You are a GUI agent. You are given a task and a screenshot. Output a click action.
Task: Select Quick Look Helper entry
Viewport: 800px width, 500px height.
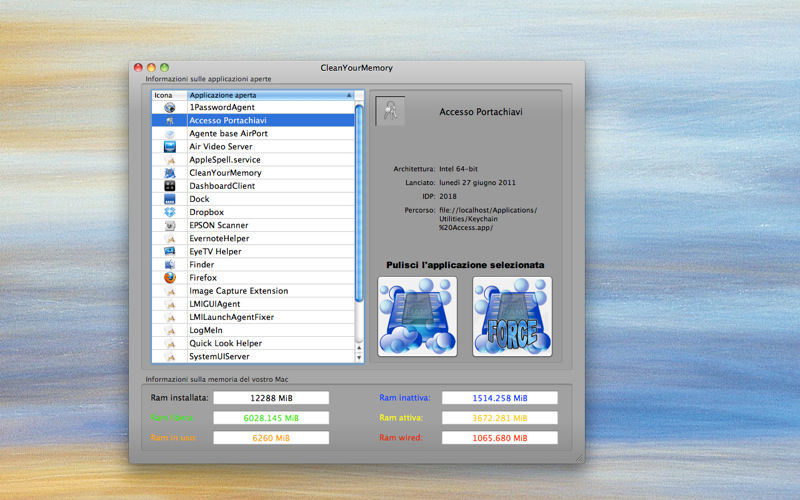coord(253,343)
